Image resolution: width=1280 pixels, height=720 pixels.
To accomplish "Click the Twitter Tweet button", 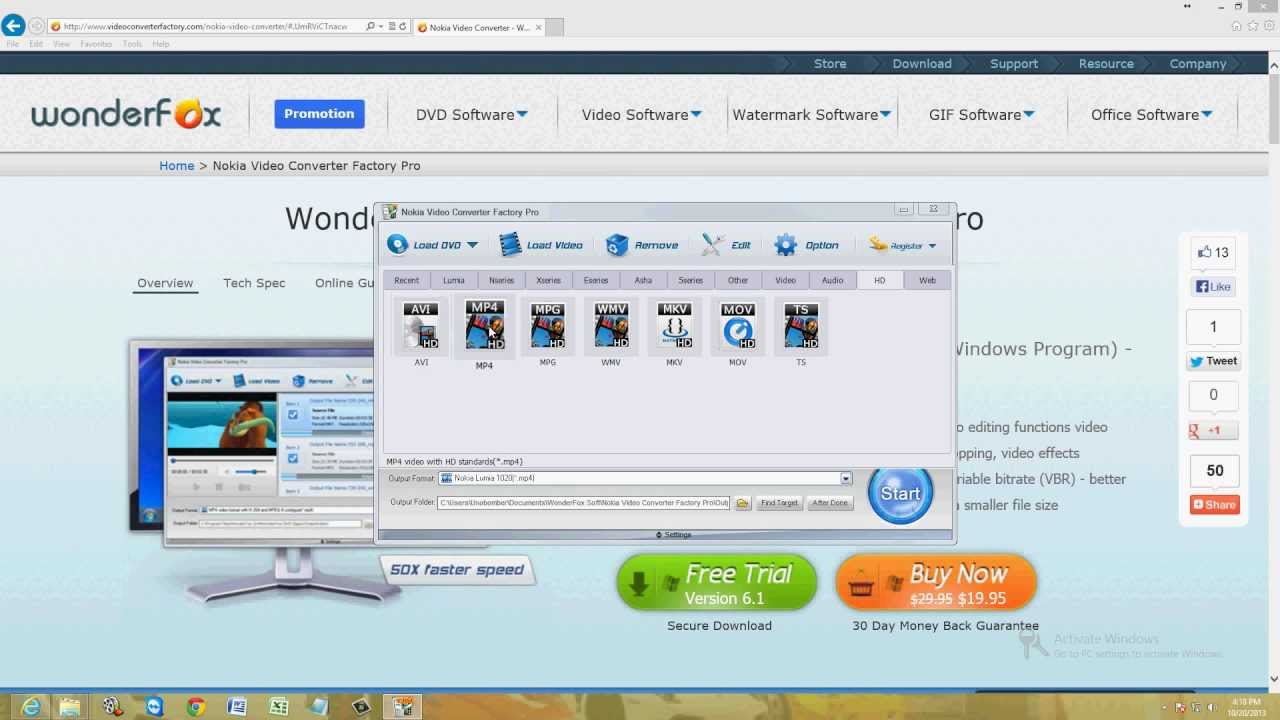I will (x=1214, y=361).
